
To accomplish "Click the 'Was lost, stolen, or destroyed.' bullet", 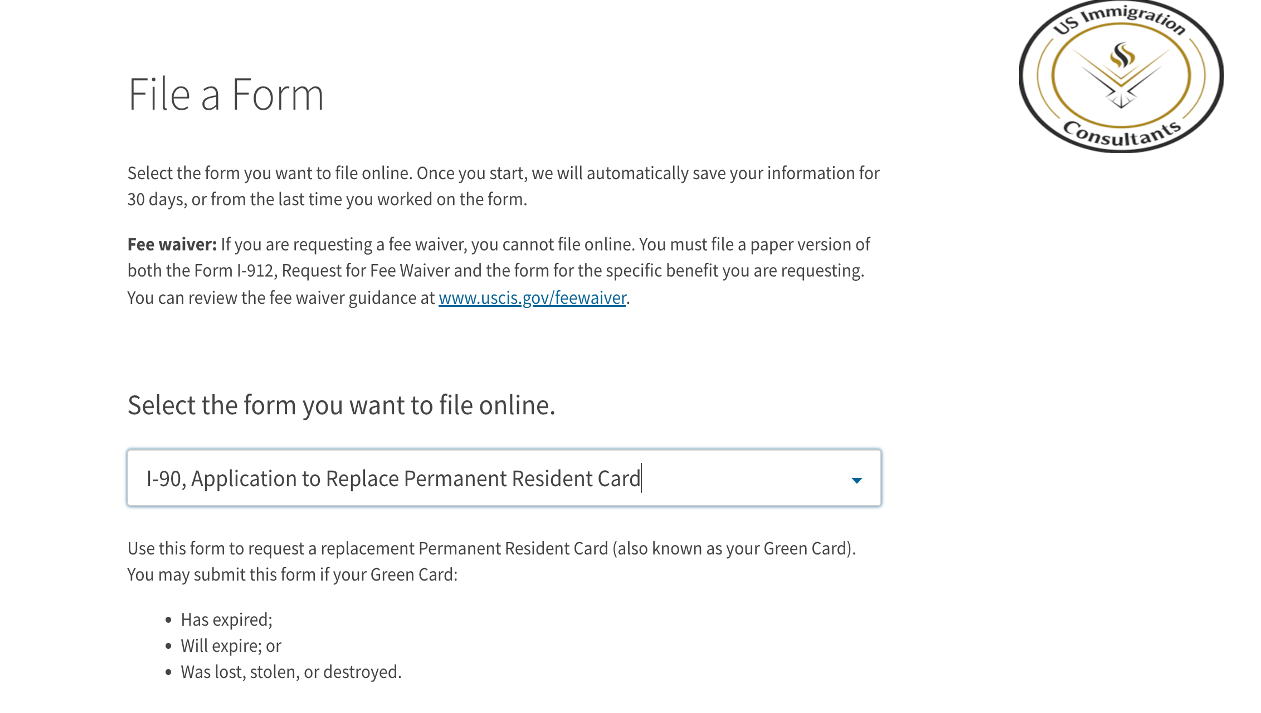I will [291, 672].
